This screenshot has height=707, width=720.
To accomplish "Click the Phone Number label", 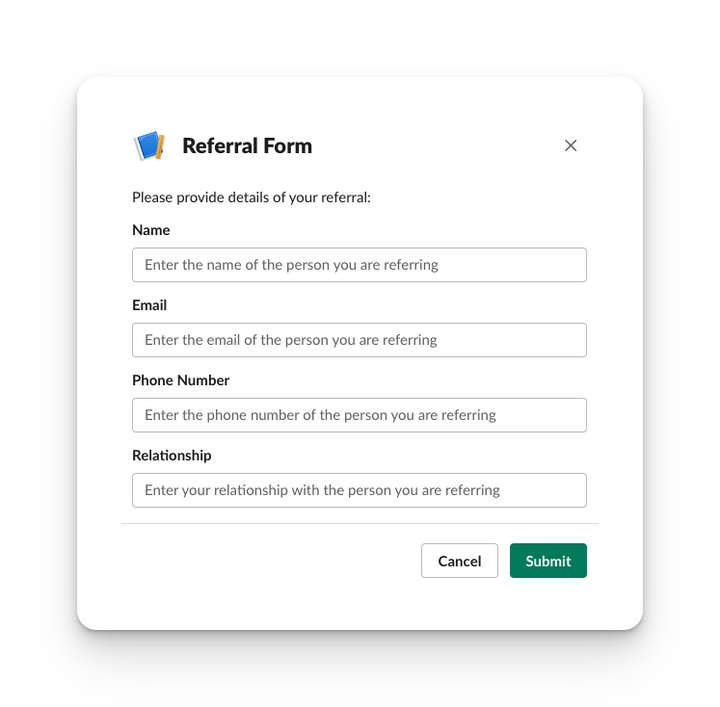I will 181,380.
